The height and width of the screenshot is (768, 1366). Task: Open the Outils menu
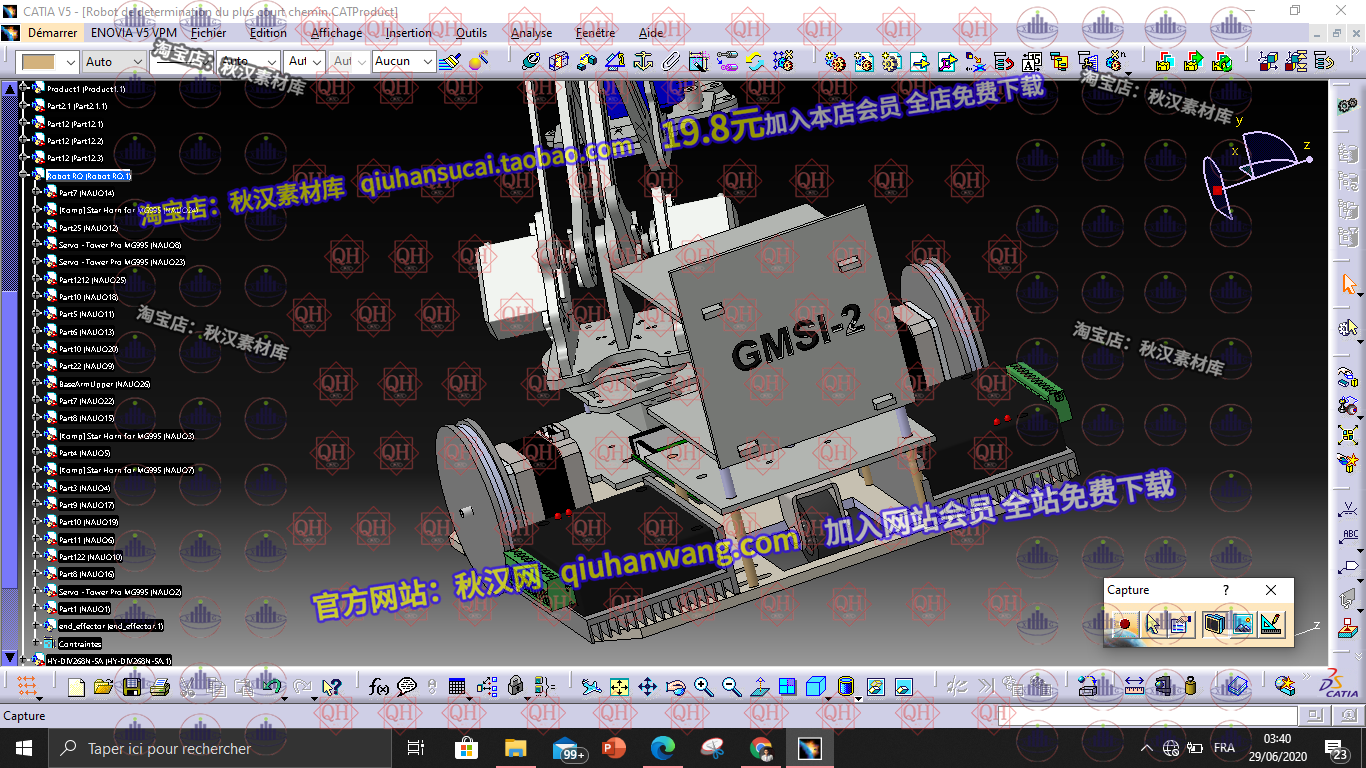[x=471, y=33]
